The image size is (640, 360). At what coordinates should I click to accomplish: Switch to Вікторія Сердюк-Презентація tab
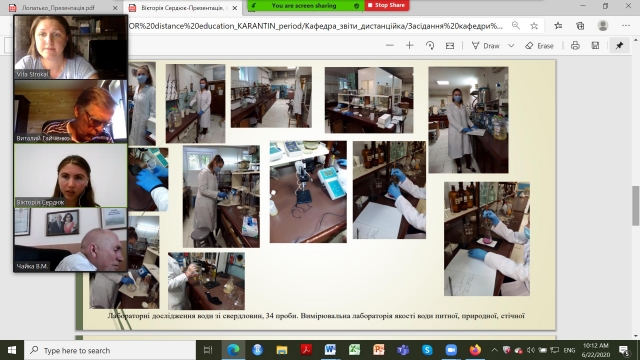click(x=182, y=8)
